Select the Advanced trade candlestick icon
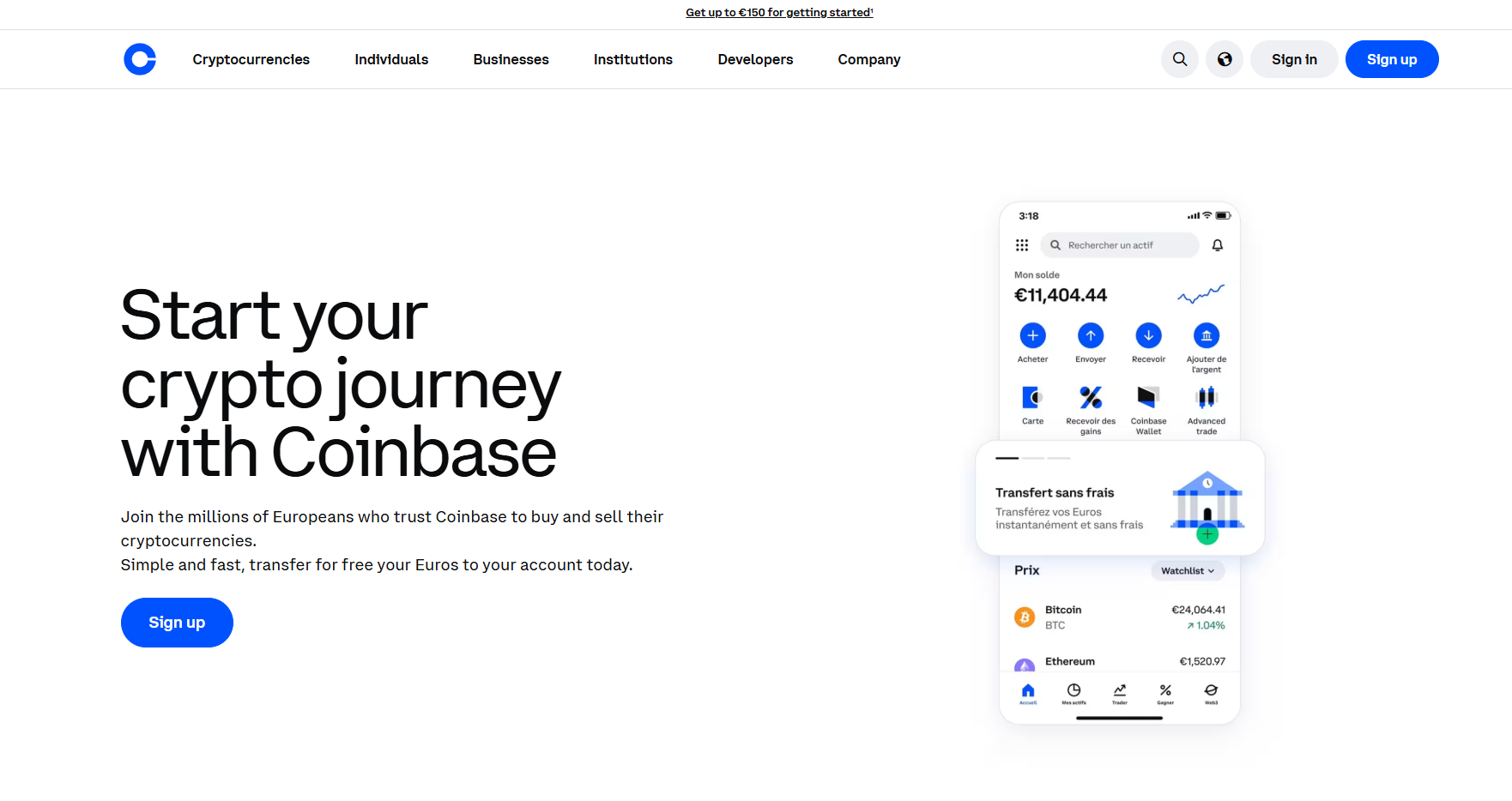Viewport: 1512px width, 801px height. [1207, 397]
